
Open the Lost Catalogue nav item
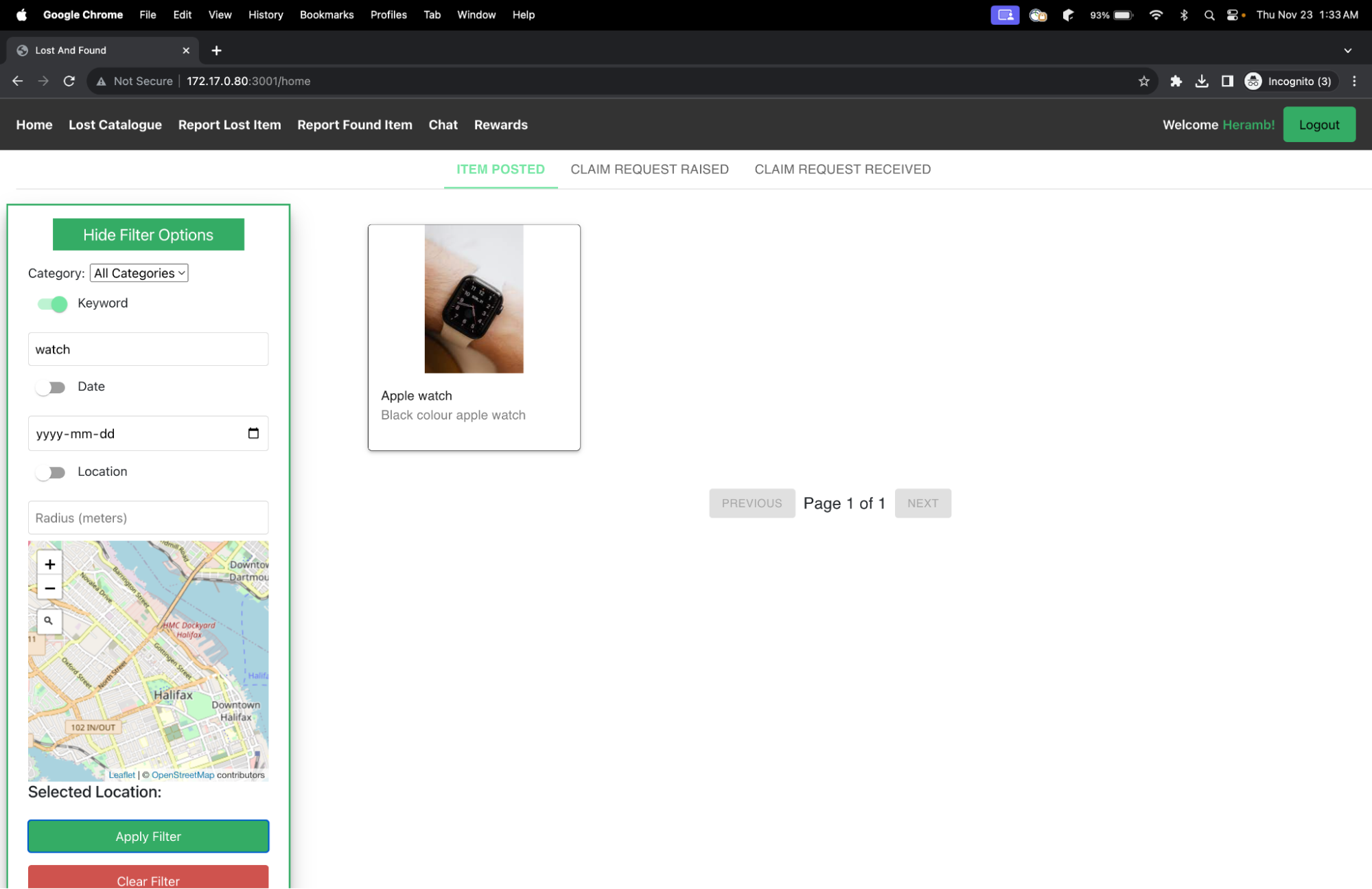(x=115, y=125)
